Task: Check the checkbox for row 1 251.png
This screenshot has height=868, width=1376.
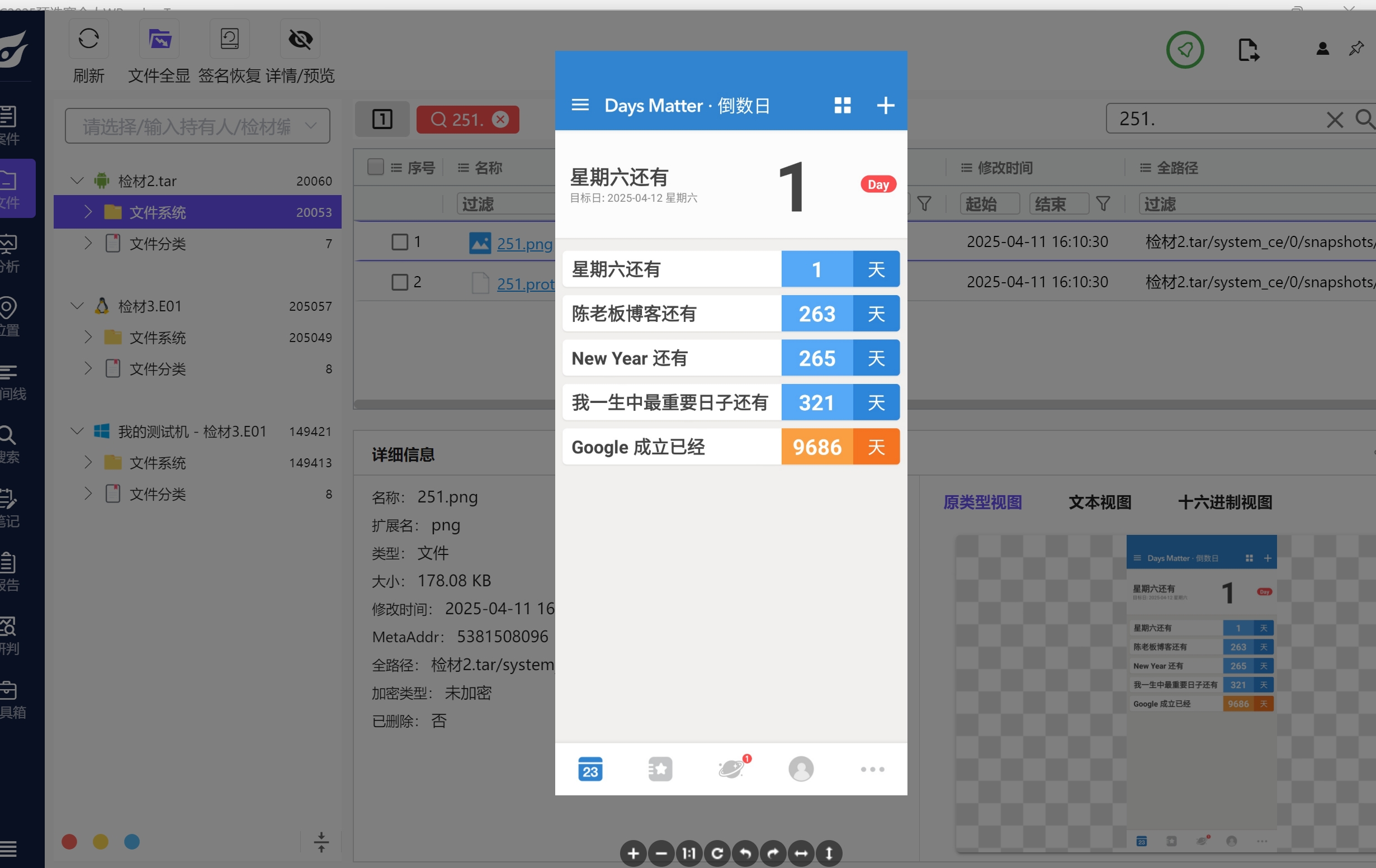Action: click(x=399, y=242)
